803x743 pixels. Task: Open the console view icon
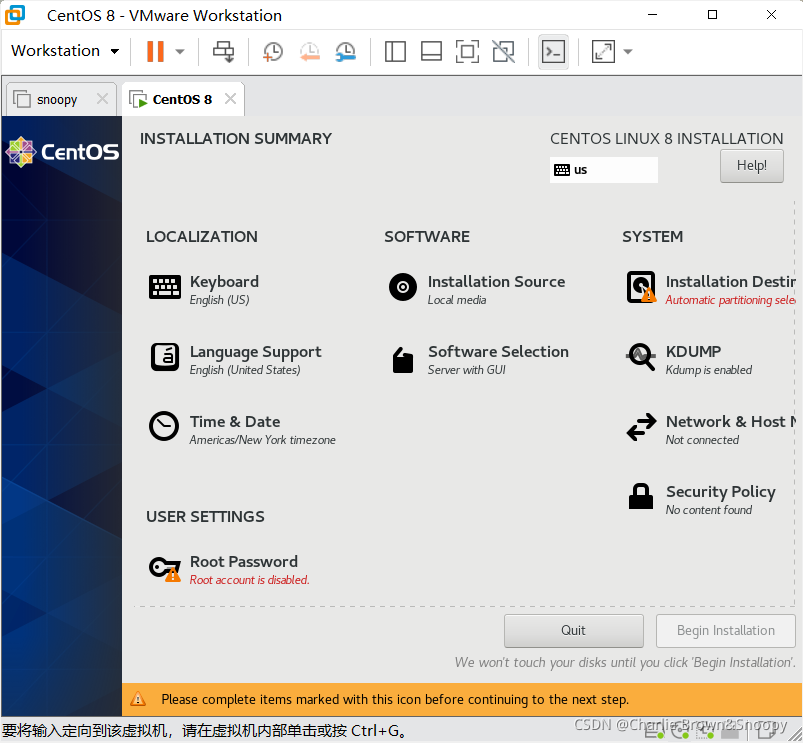(x=553, y=52)
